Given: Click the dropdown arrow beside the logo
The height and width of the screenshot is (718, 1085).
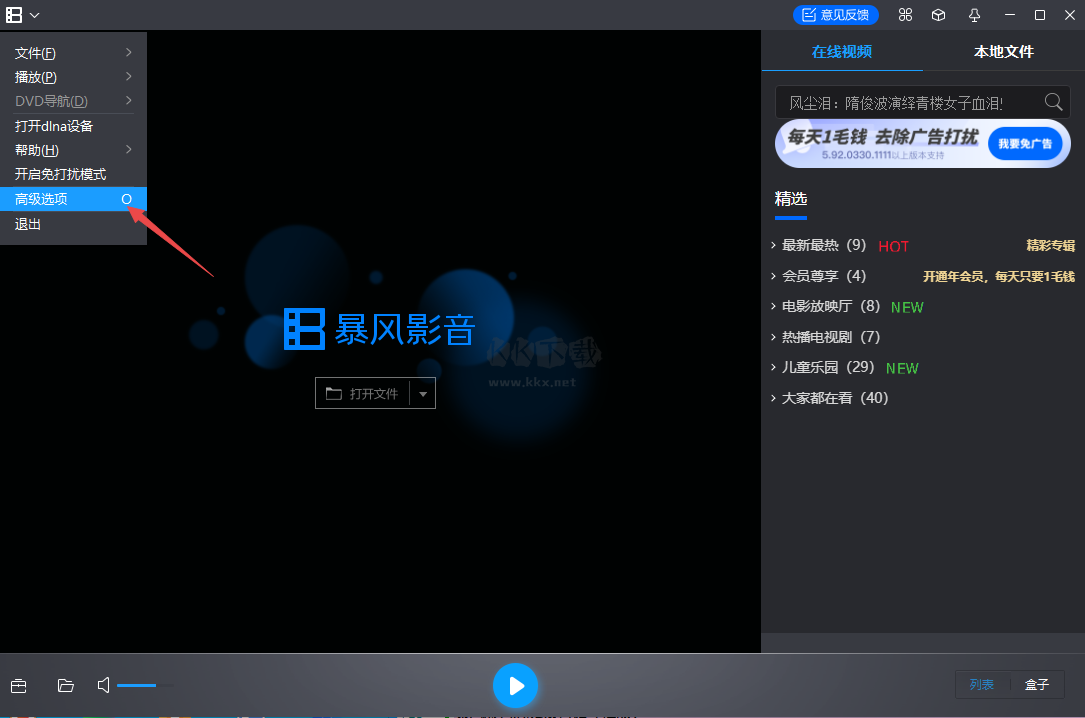Looking at the screenshot, I should coord(35,15).
